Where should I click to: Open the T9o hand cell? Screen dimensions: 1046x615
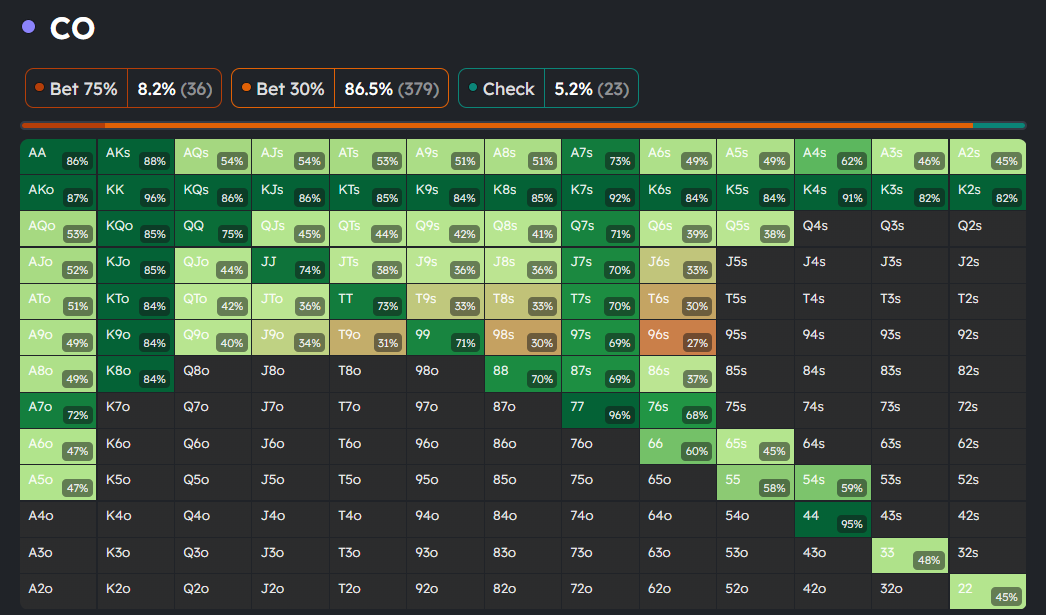368,338
